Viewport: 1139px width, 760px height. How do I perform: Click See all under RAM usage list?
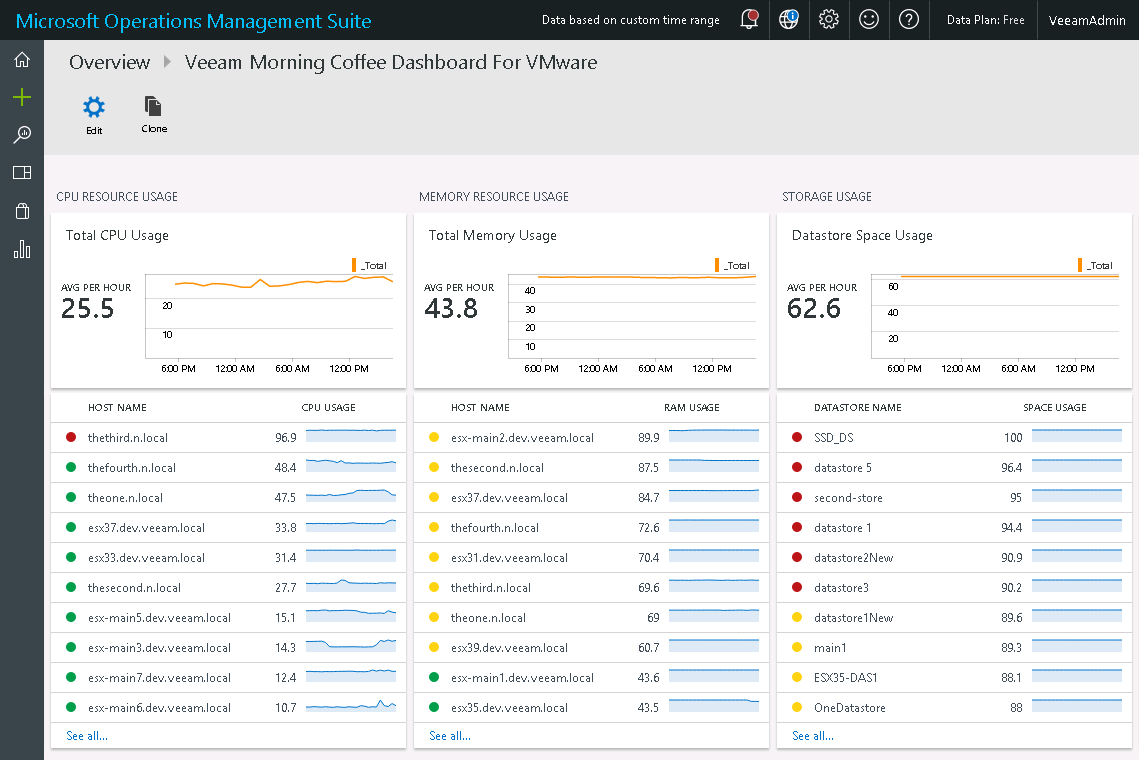pos(450,736)
